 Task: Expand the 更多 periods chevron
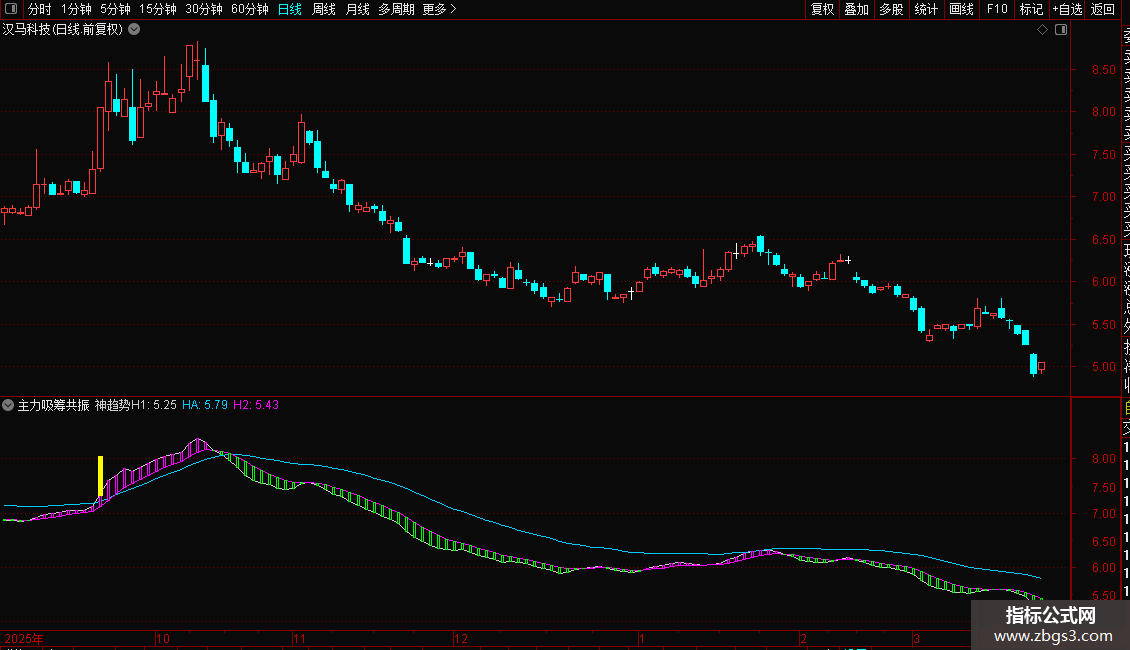click(453, 9)
